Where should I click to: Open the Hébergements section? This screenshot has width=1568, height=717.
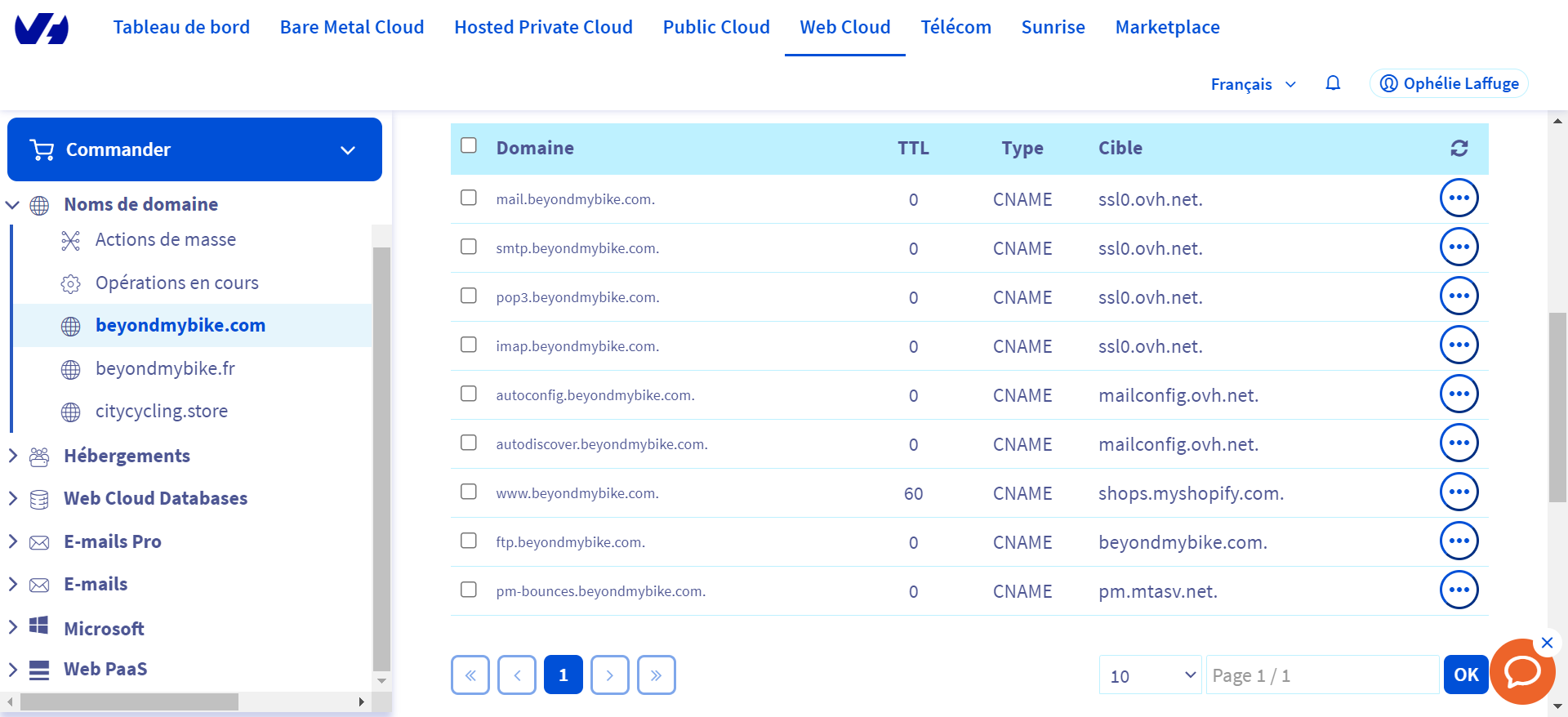(x=127, y=456)
